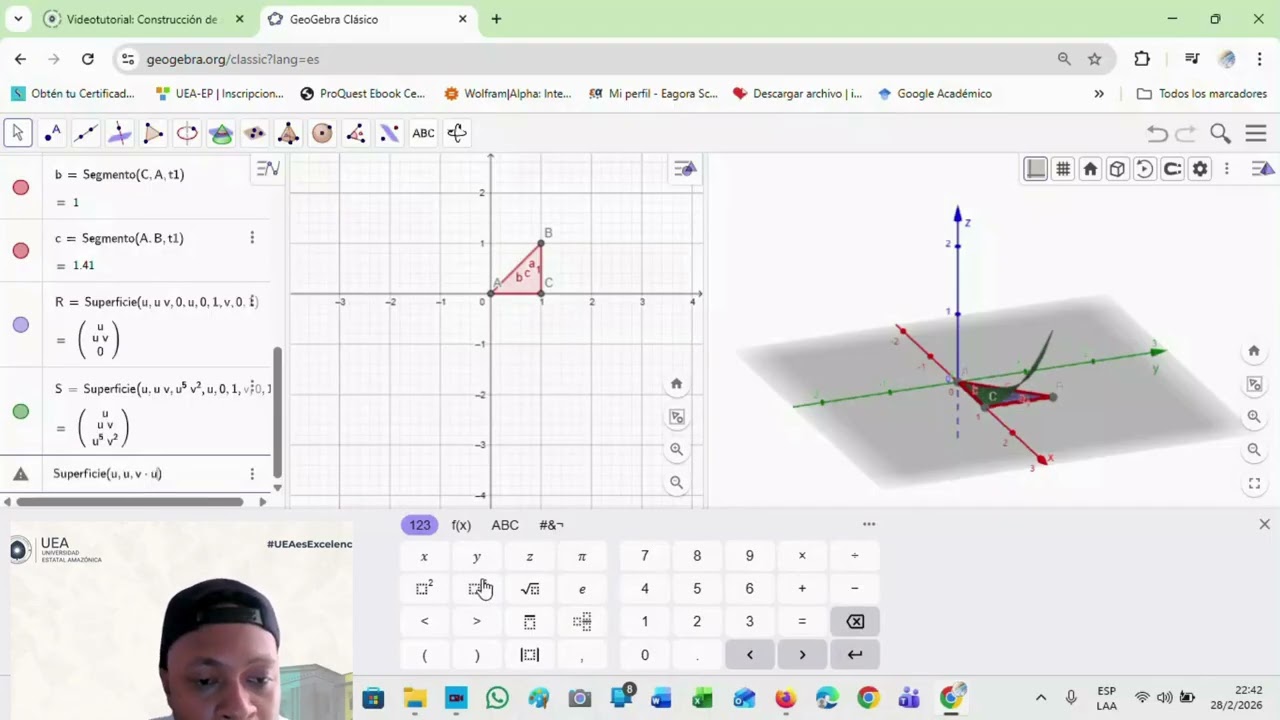Hit the keyboard backspace key
This screenshot has width=1280, height=720.
click(x=855, y=622)
